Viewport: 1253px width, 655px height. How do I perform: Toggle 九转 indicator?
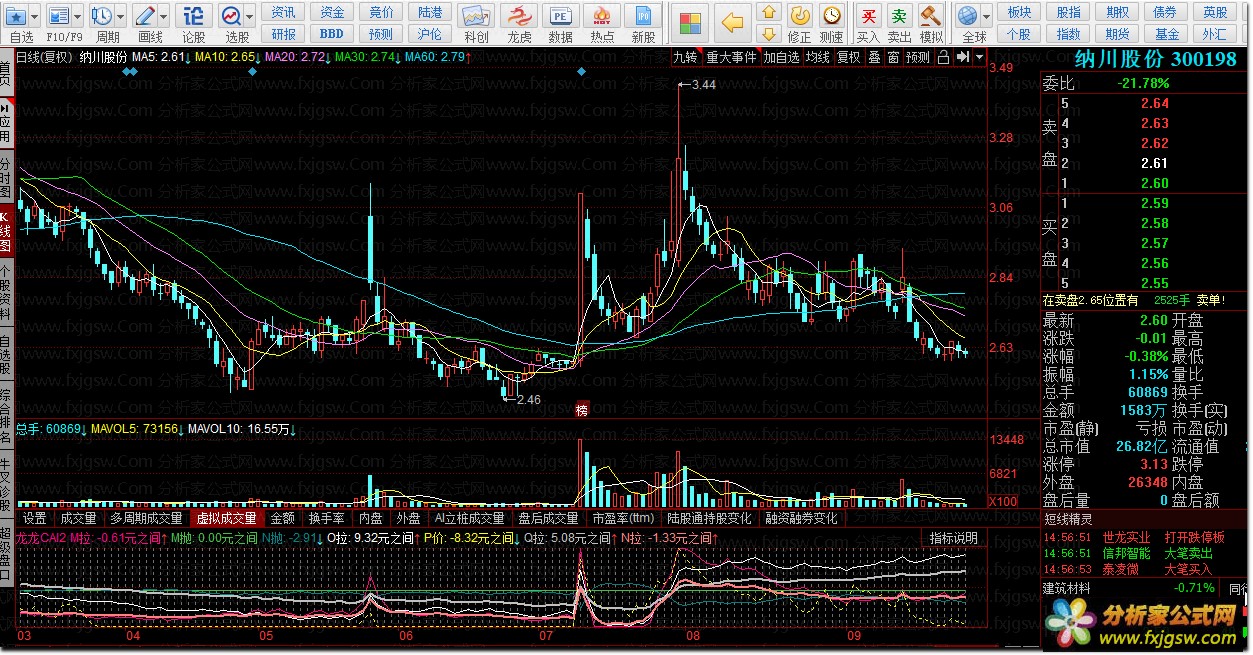click(x=684, y=57)
